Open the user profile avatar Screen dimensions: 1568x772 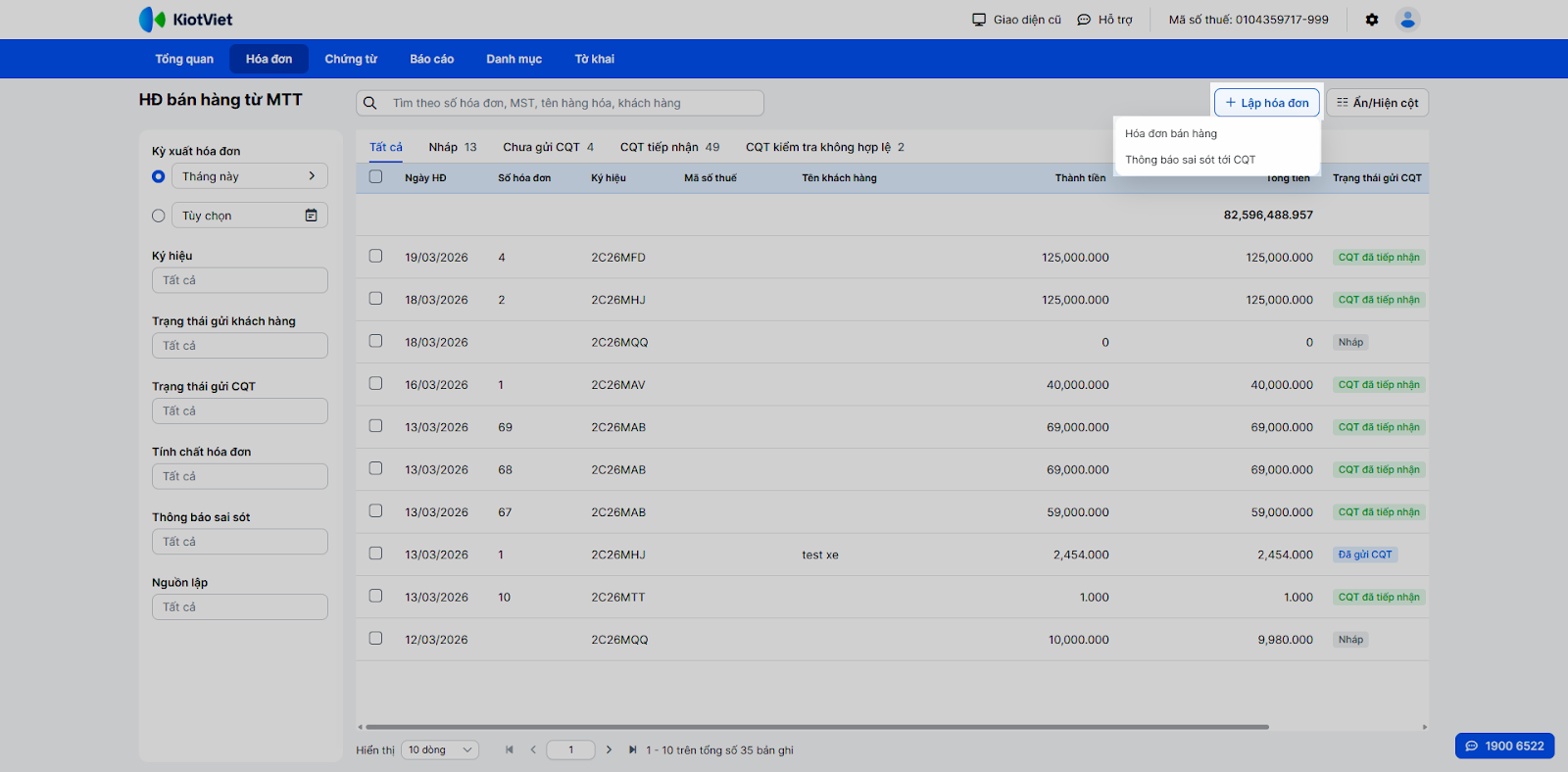1407,20
